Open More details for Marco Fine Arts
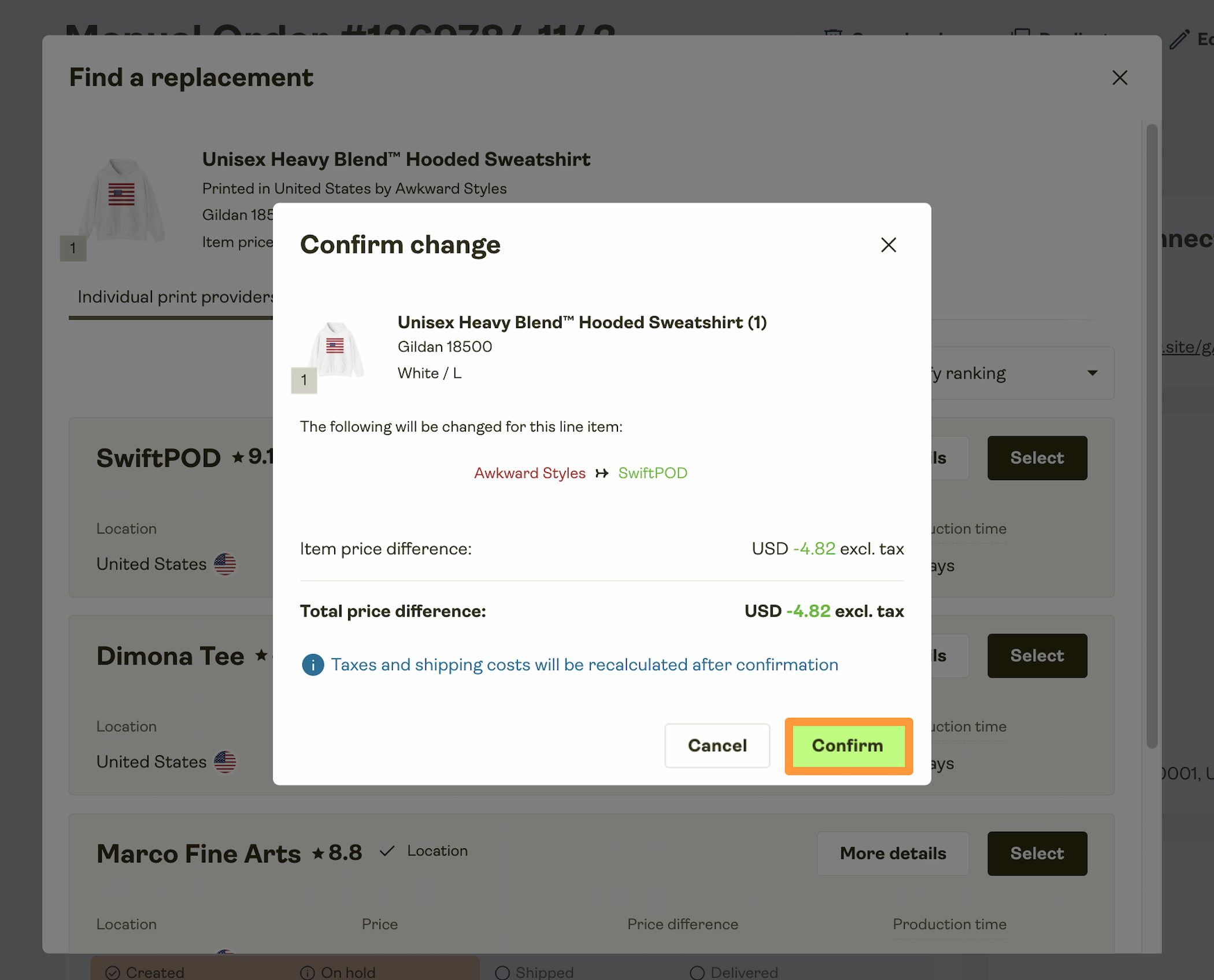The height and width of the screenshot is (980, 1214). (893, 853)
